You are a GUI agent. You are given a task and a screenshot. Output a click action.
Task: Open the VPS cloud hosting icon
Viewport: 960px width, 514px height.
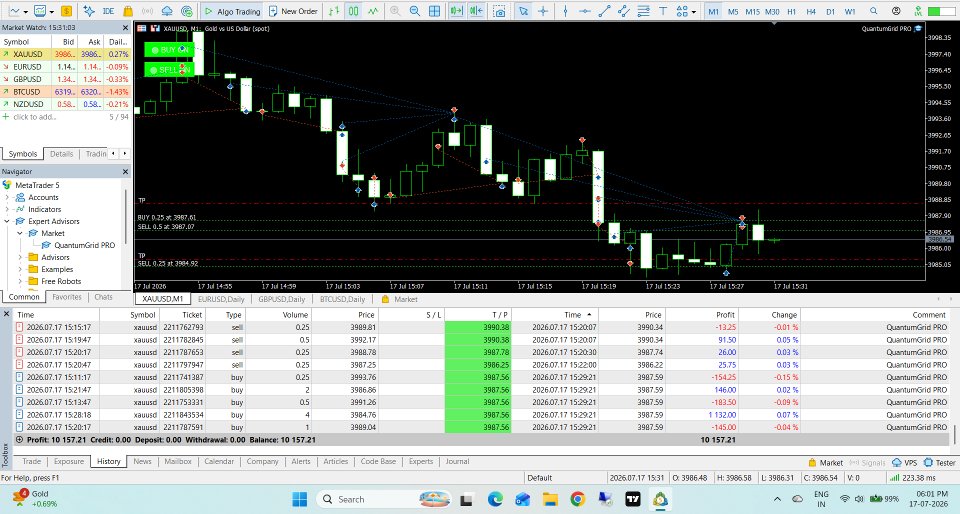[x=167, y=11]
